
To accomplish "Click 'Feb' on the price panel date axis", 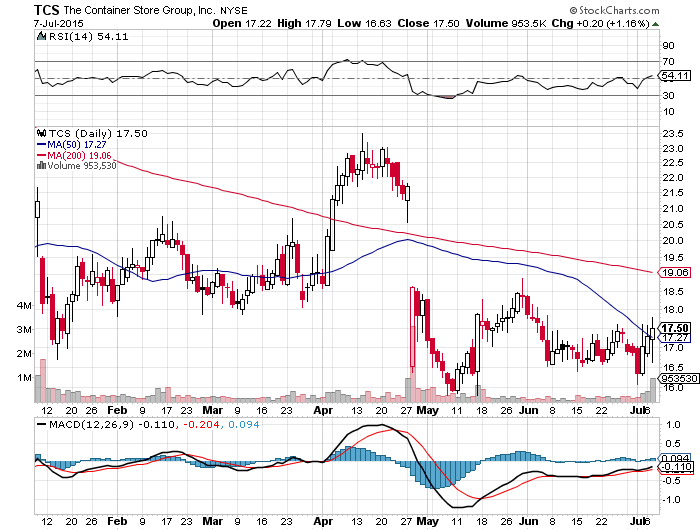I will (117, 410).
